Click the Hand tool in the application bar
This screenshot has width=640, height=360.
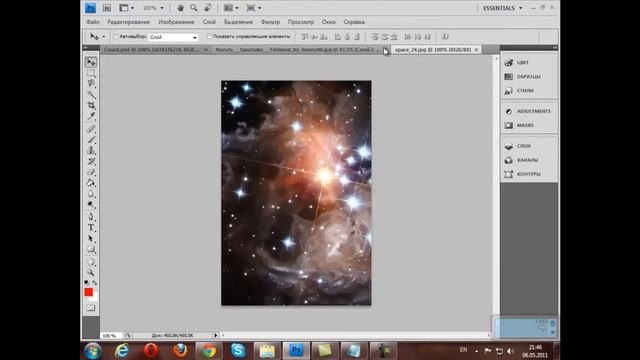[180, 8]
